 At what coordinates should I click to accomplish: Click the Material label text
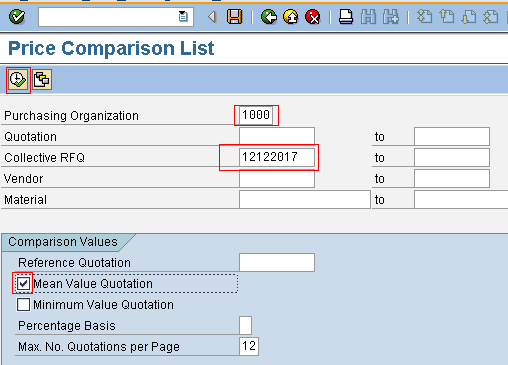(25, 200)
